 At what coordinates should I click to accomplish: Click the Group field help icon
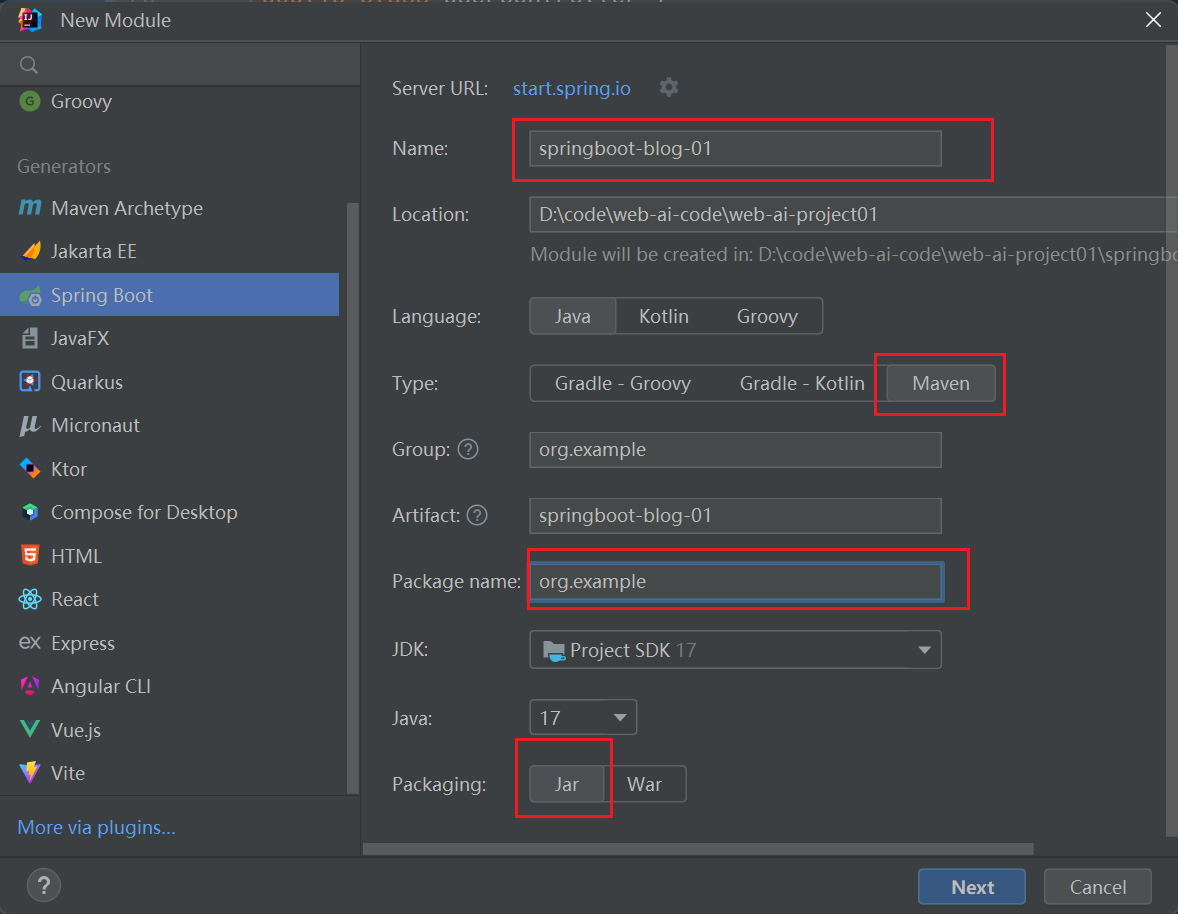click(x=467, y=449)
